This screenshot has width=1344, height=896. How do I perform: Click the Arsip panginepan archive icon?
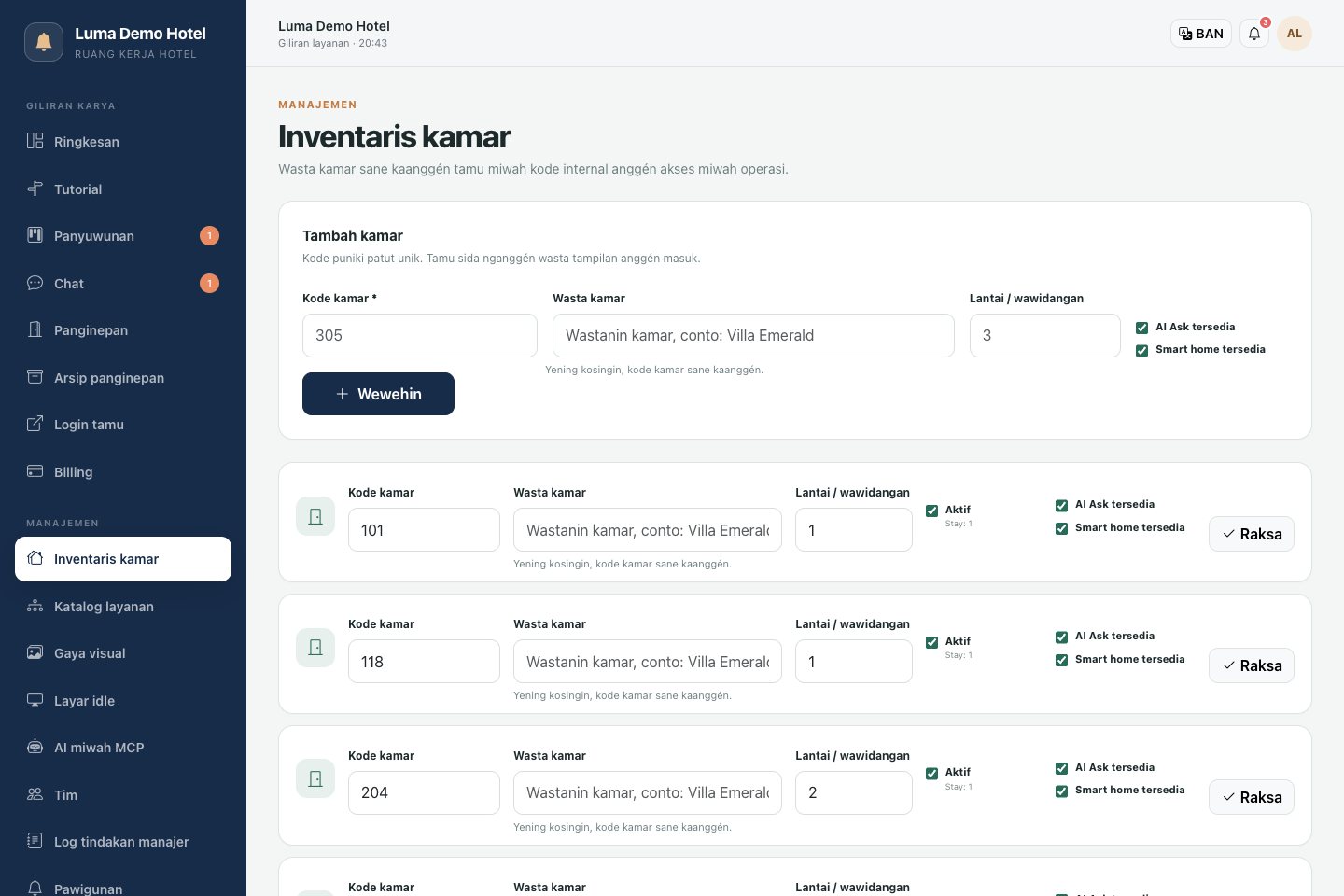click(x=35, y=377)
